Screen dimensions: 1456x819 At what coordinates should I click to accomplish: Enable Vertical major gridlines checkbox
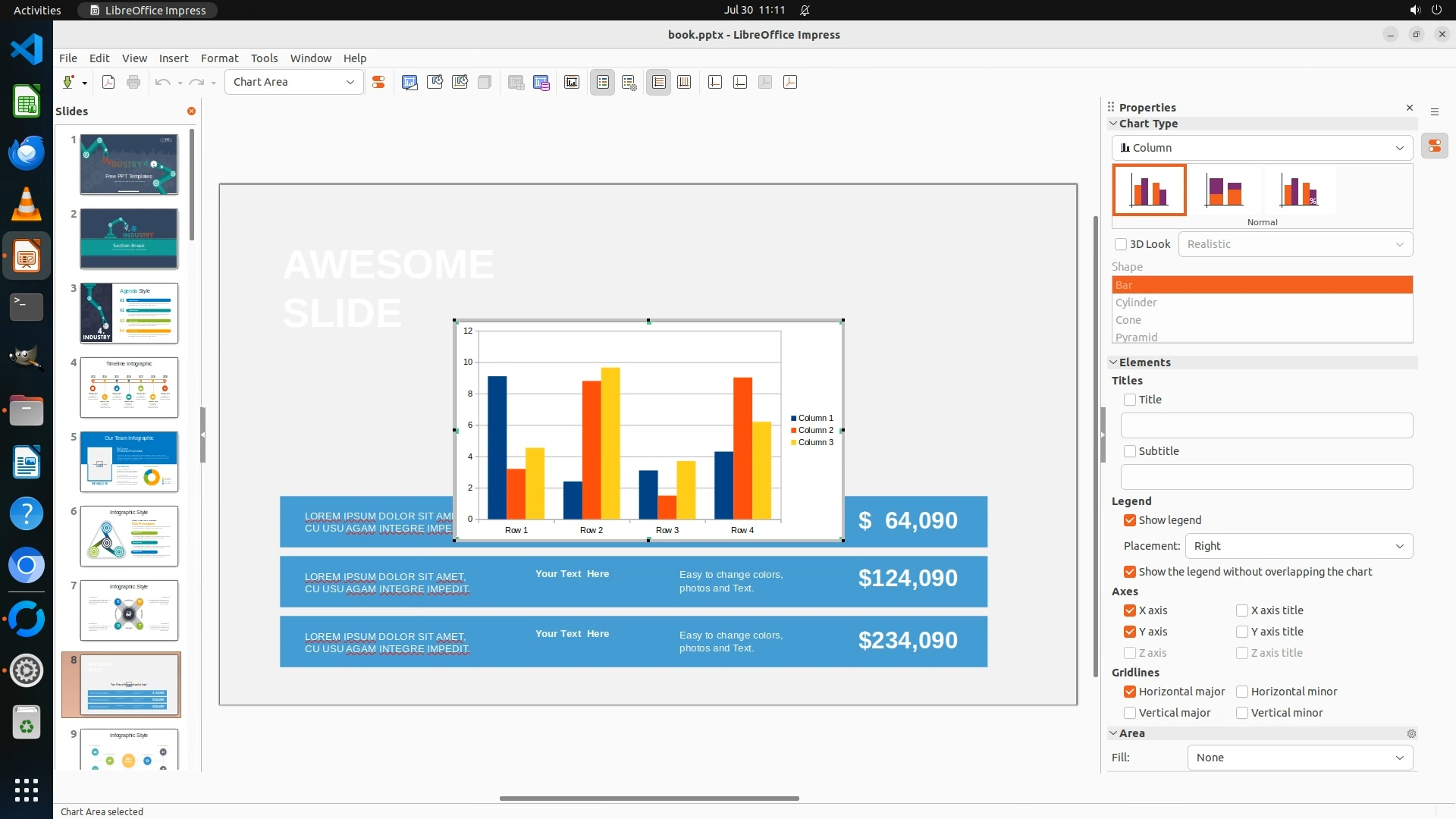(1130, 713)
